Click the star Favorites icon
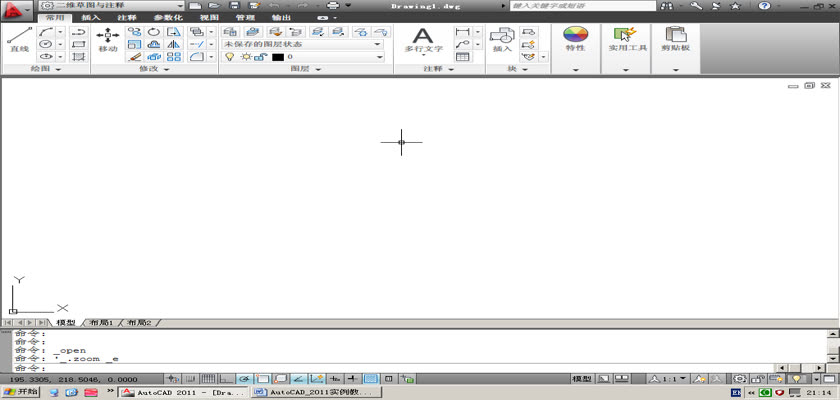840x400 pixels. (736, 5)
